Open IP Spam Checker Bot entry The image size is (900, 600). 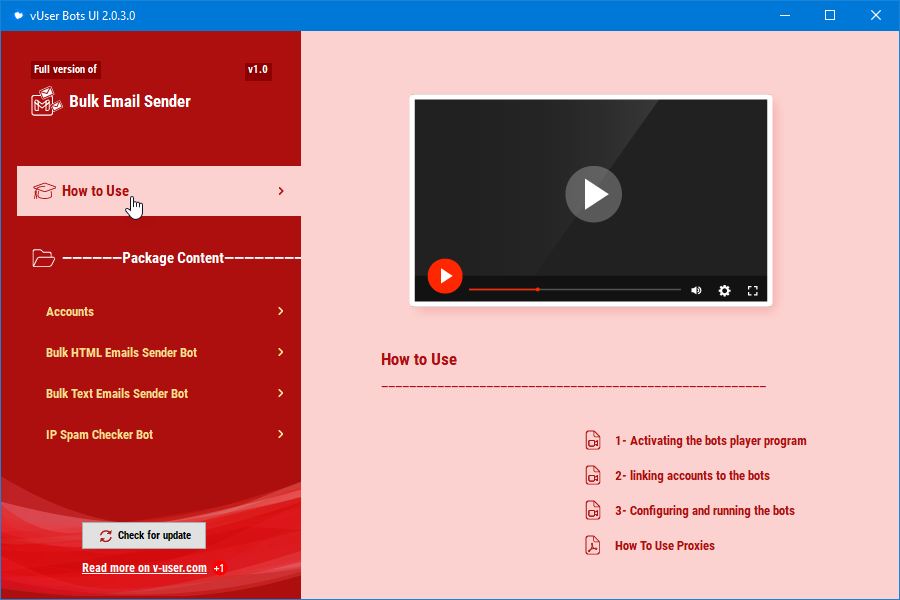[99, 435]
